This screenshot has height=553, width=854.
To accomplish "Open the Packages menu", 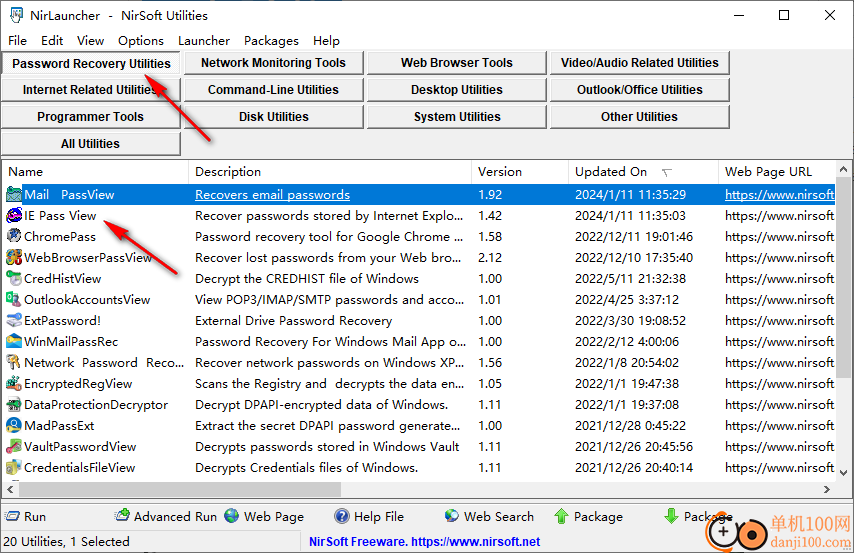I will 271,41.
